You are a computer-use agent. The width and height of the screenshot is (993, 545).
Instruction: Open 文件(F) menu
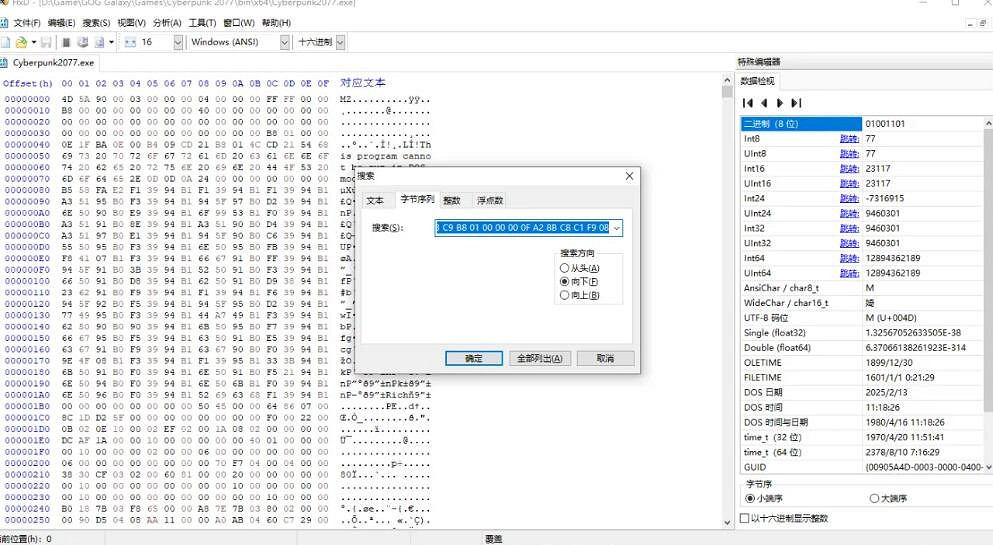27,23
